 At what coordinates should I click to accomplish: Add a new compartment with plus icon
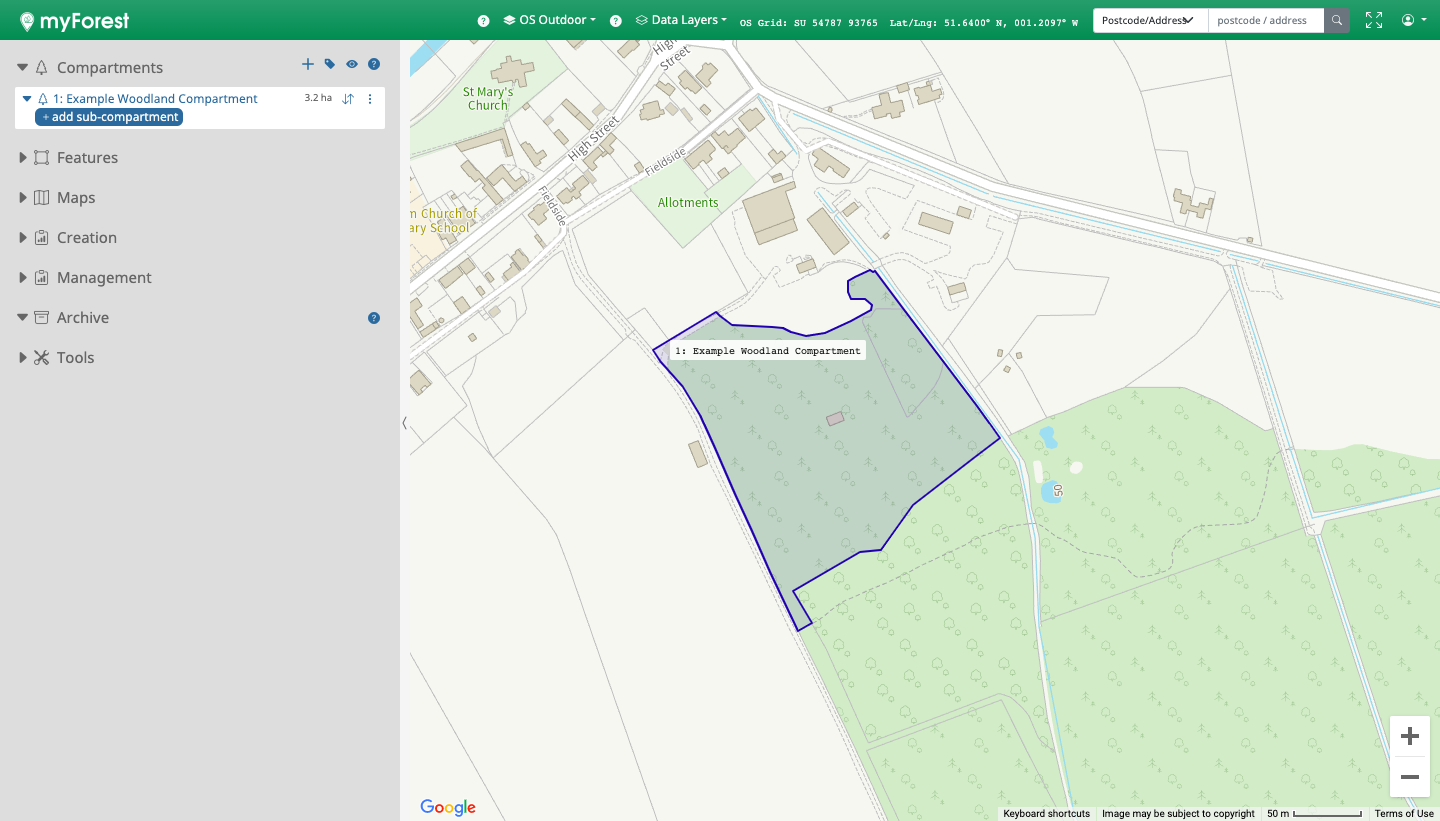click(x=308, y=65)
